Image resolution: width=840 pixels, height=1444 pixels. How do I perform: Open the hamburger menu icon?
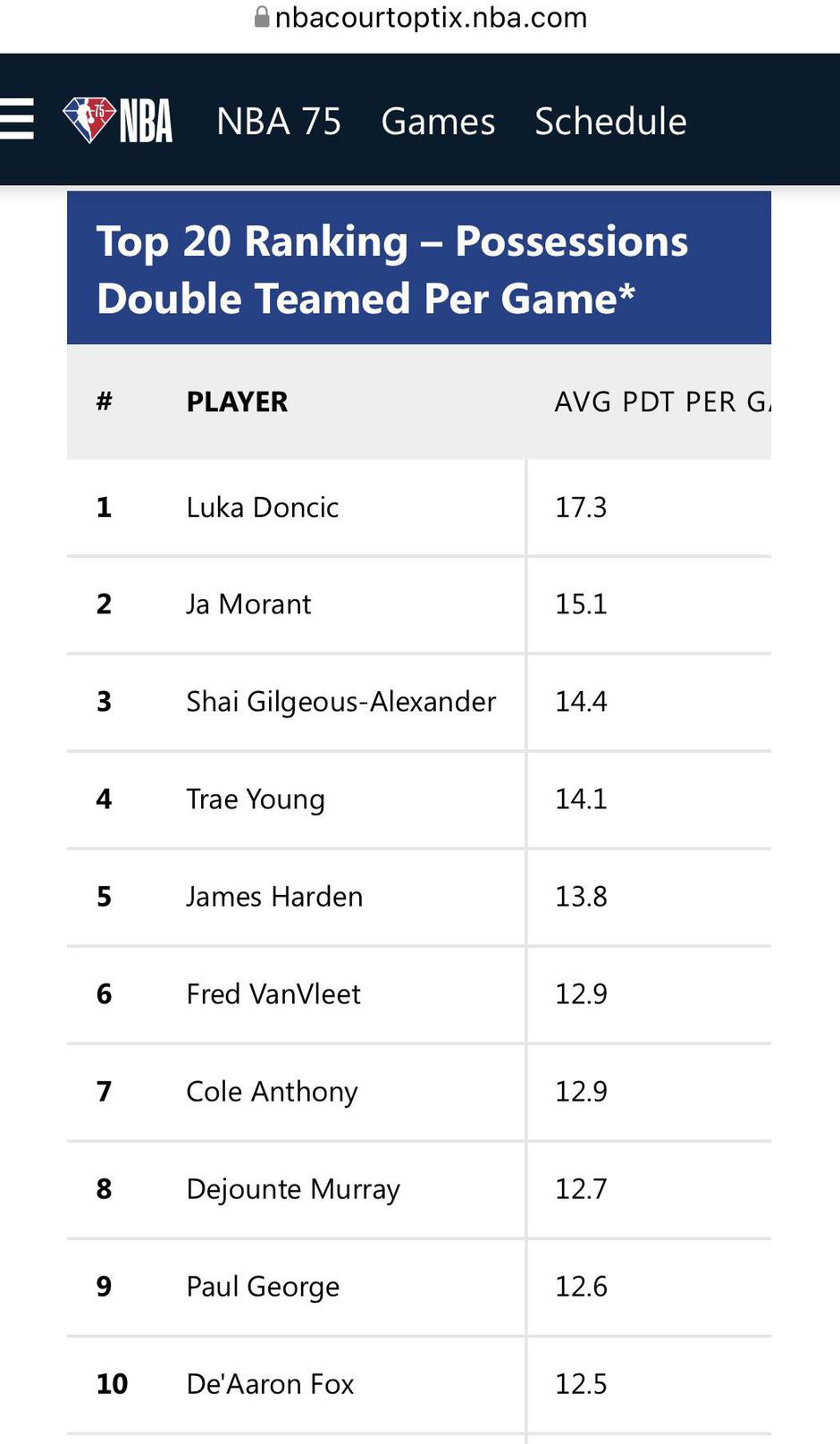pyautogui.click(x=17, y=121)
